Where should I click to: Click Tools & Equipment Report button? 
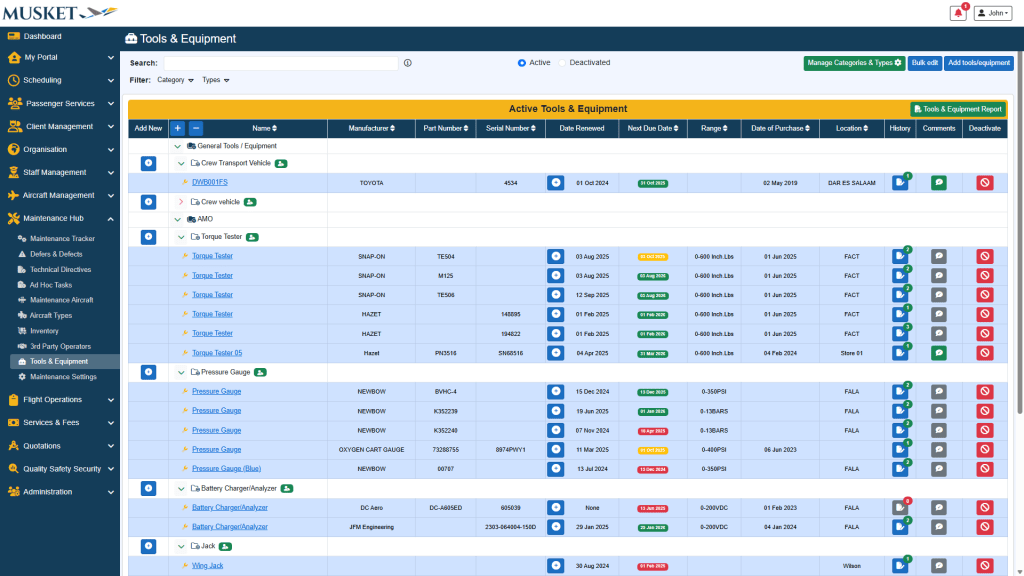click(x=957, y=109)
